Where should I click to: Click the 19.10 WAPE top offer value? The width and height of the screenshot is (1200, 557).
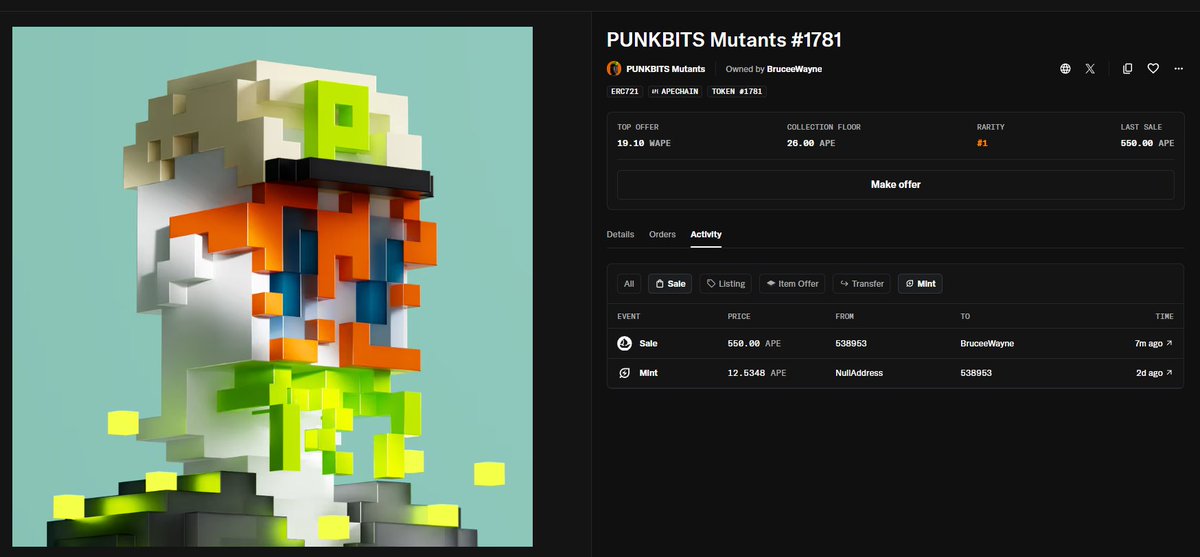(644, 143)
